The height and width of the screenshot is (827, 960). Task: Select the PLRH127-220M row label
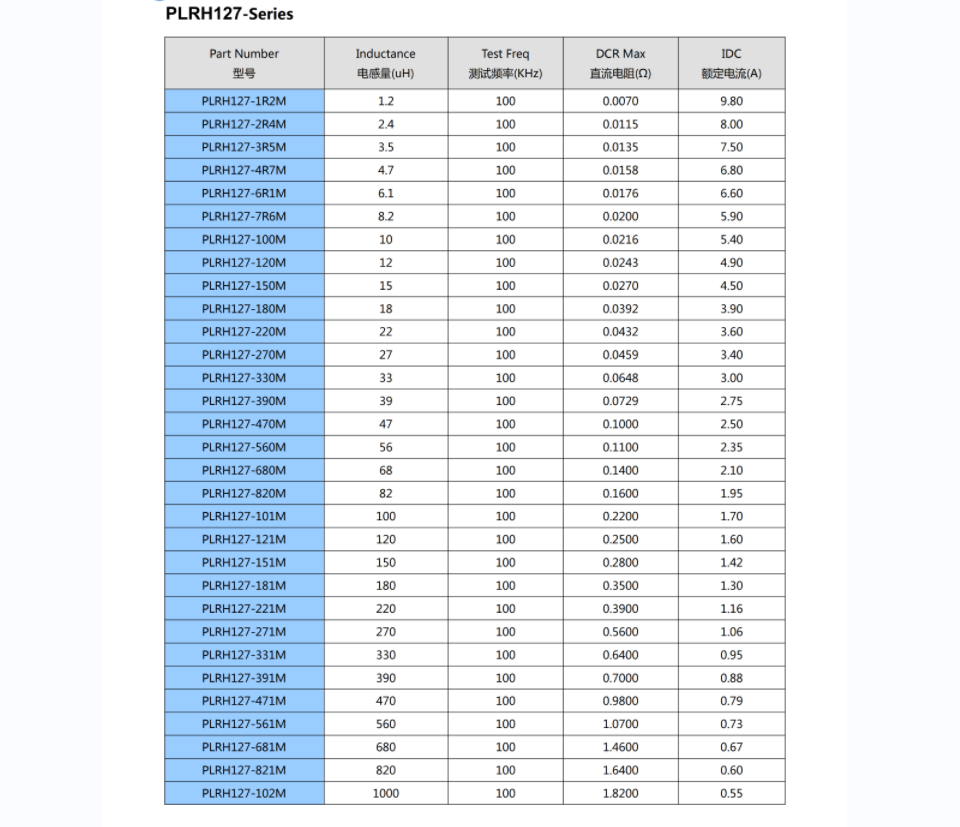[244, 332]
